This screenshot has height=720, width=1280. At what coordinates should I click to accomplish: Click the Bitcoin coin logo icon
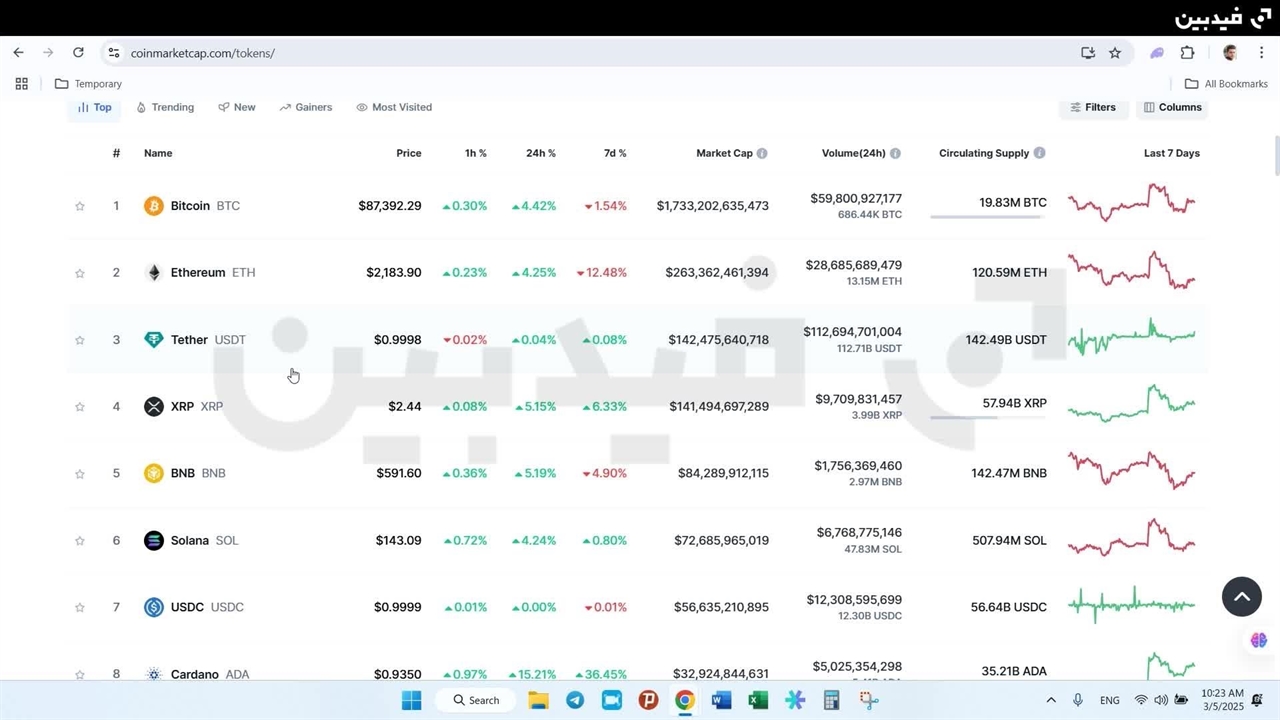[x=153, y=206]
